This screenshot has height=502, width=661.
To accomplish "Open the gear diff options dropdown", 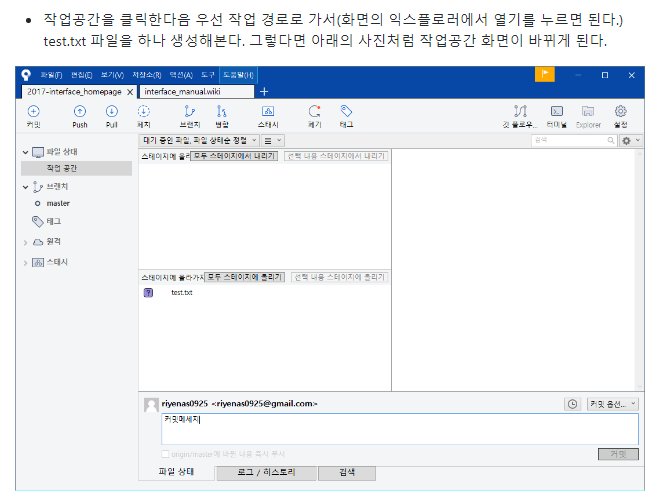I will [x=631, y=141].
